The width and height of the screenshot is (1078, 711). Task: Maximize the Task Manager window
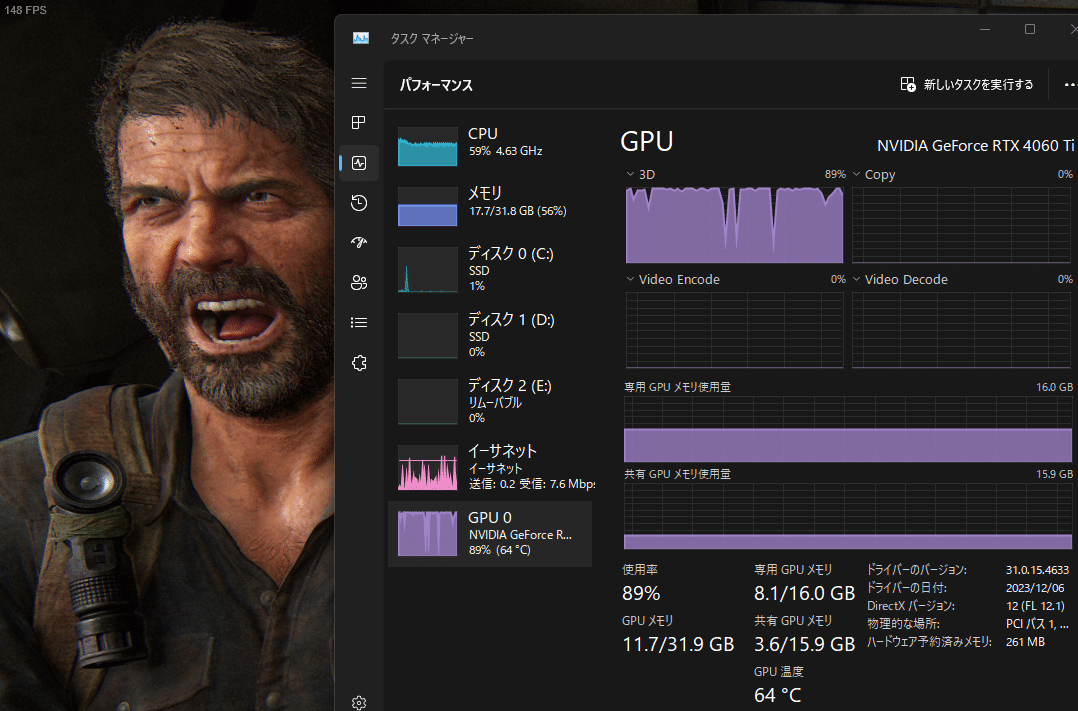click(1030, 29)
